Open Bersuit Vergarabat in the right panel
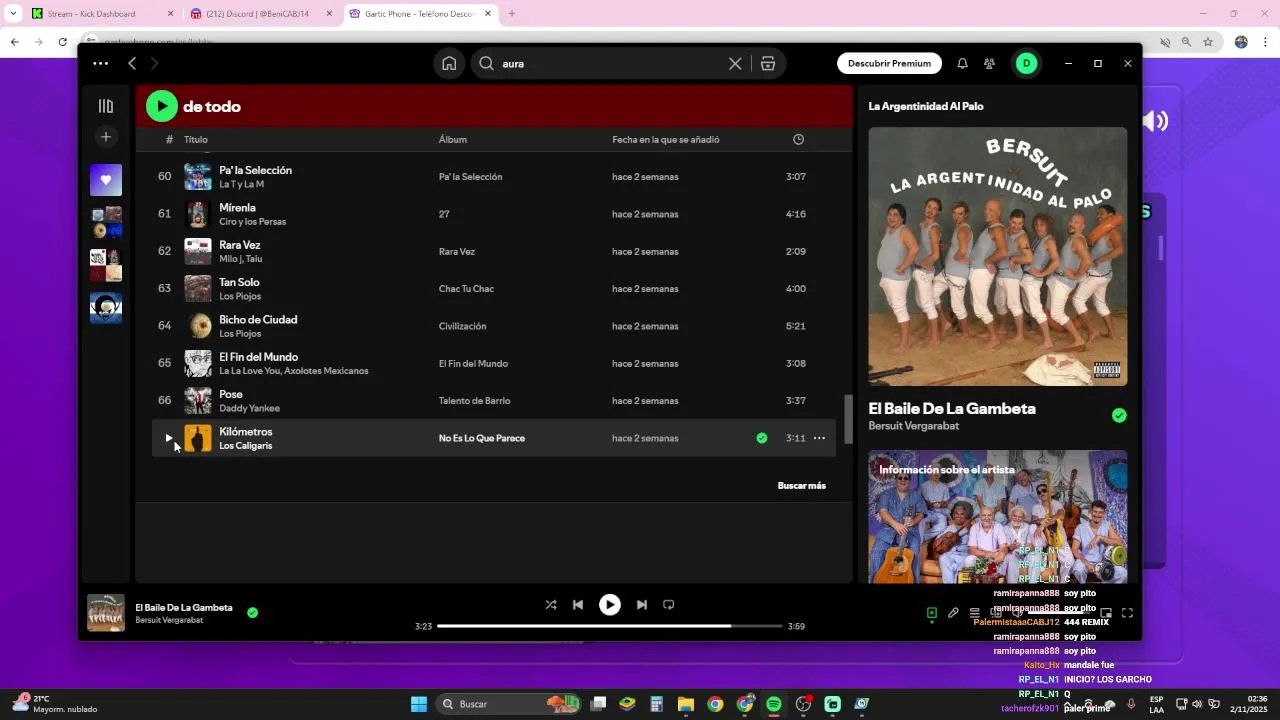This screenshot has height=720, width=1280. point(913,426)
